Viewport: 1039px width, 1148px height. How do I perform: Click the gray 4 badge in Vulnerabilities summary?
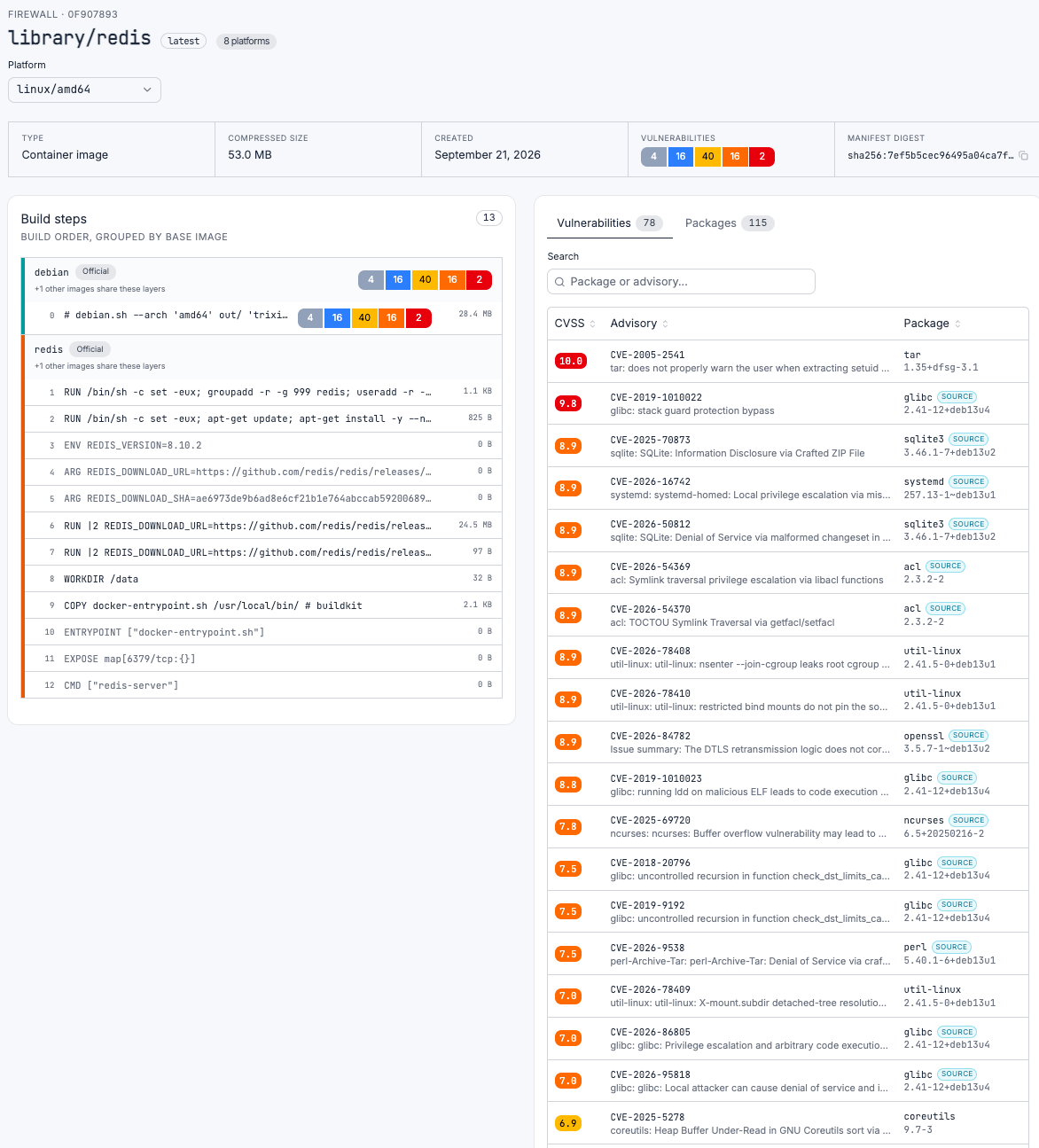[653, 156]
